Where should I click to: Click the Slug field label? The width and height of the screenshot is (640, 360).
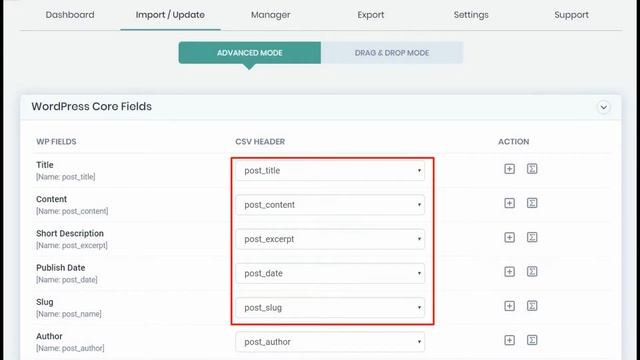click(x=45, y=302)
